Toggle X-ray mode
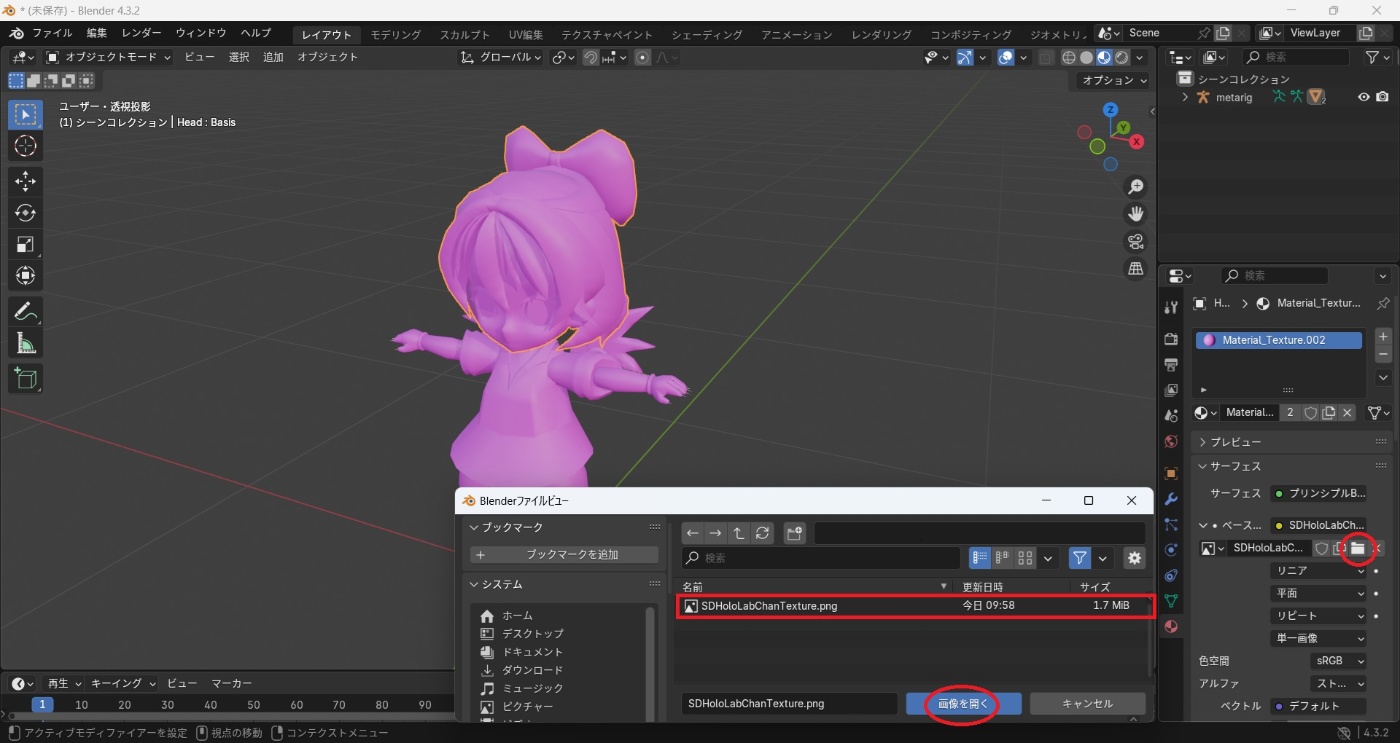1400x743 pixels. [1046, 58]
